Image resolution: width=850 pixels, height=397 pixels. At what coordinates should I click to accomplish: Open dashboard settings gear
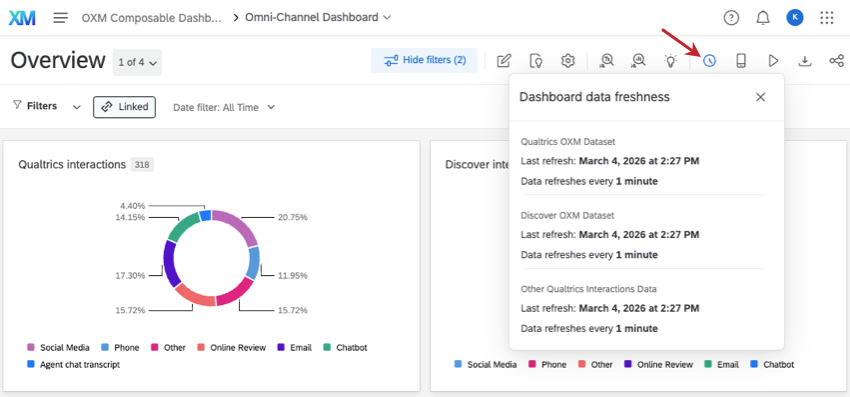[568, 61]
